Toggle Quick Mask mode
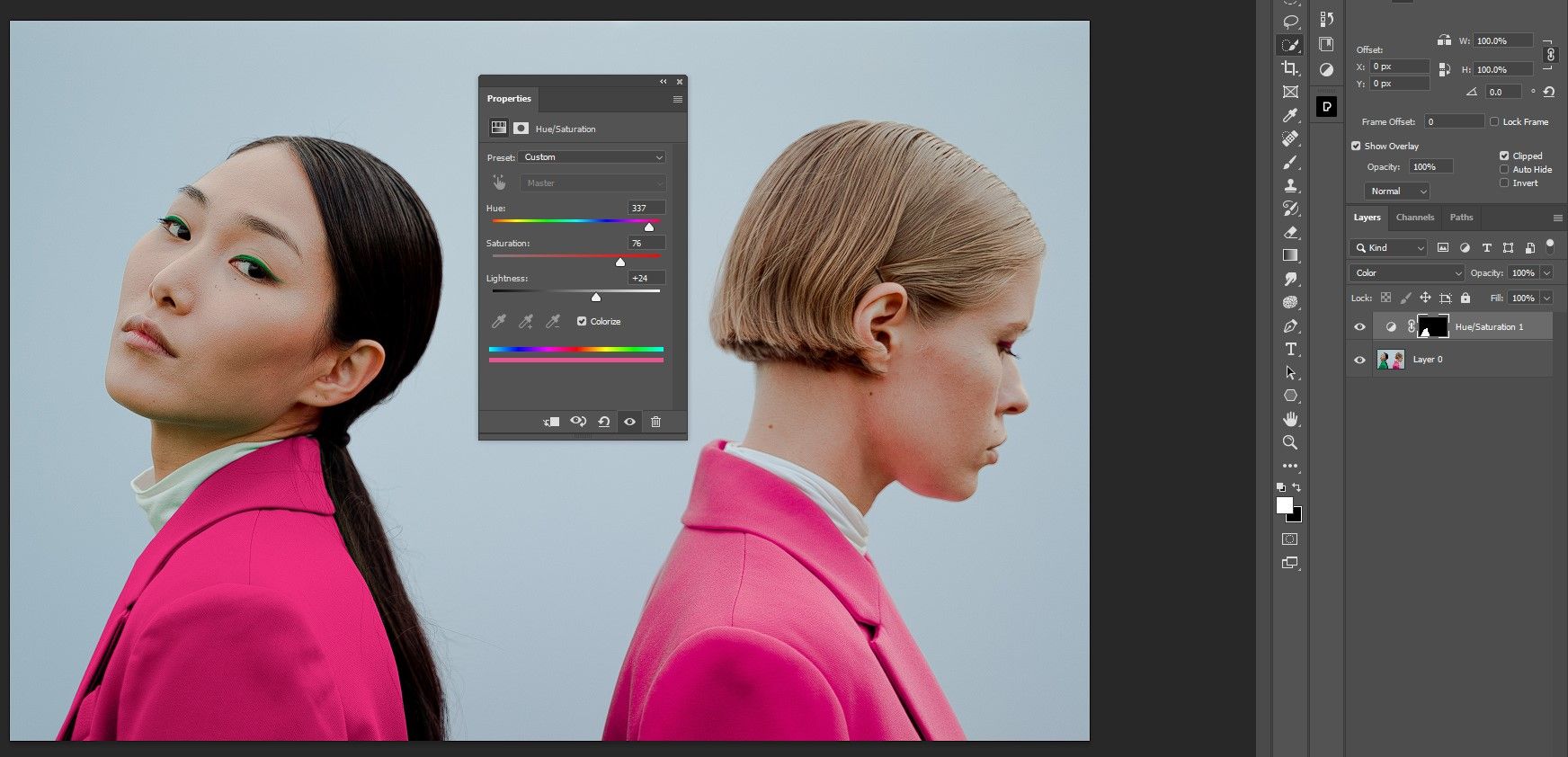 point(1290,539)
